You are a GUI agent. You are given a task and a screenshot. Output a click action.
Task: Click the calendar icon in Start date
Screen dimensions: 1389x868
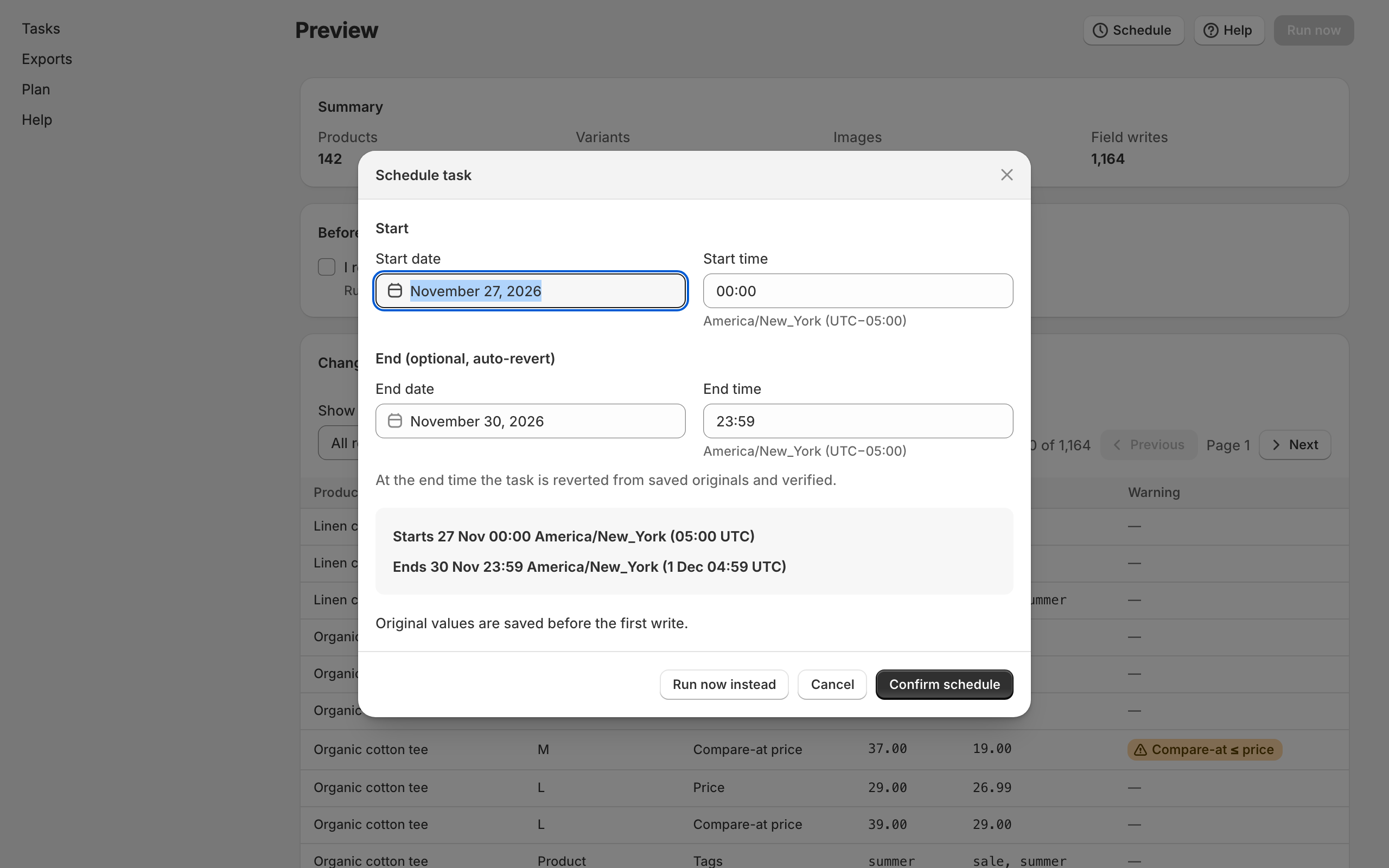pos(395,290)
